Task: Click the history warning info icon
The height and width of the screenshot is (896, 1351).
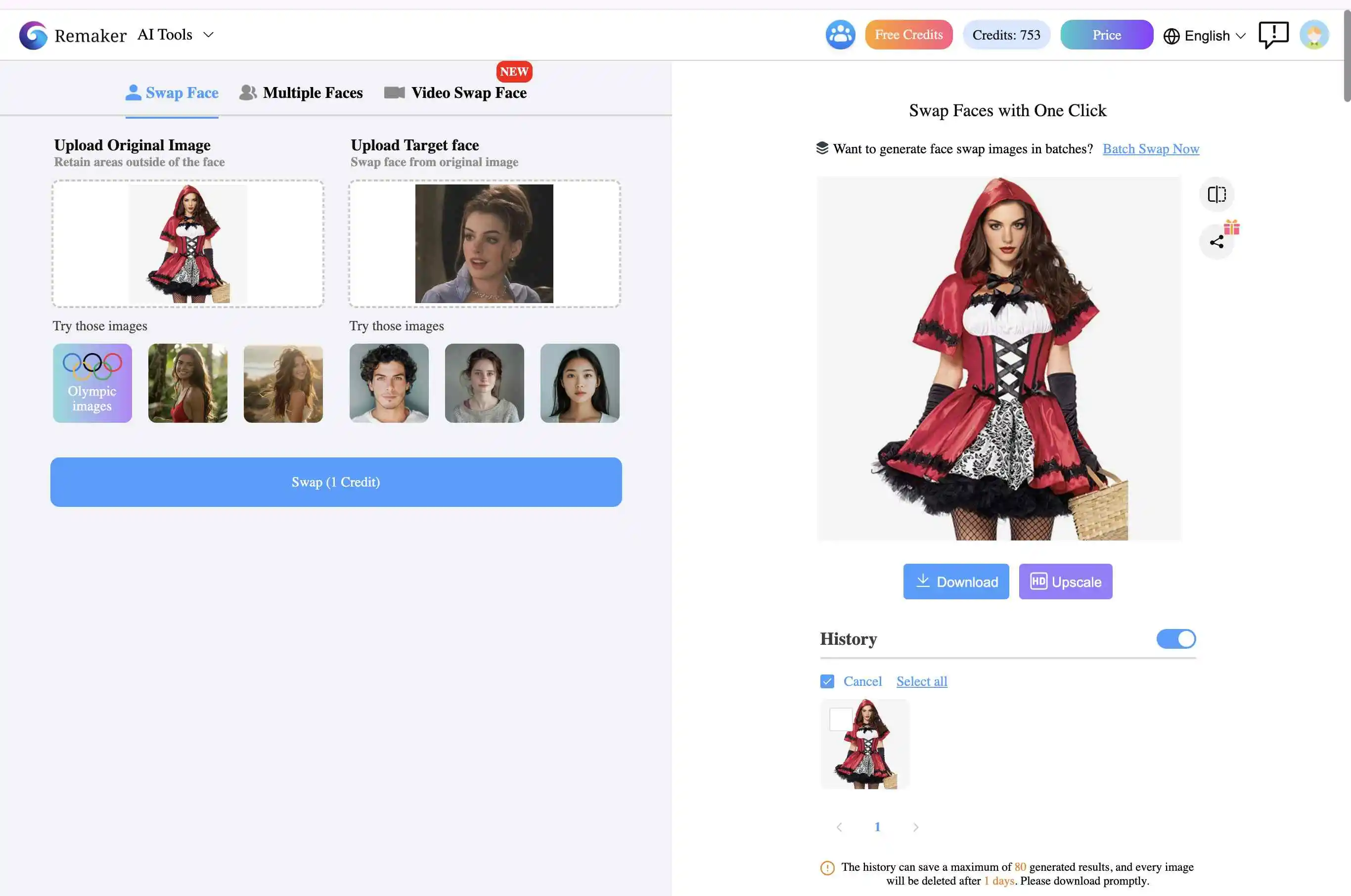Action: (827, 867)
